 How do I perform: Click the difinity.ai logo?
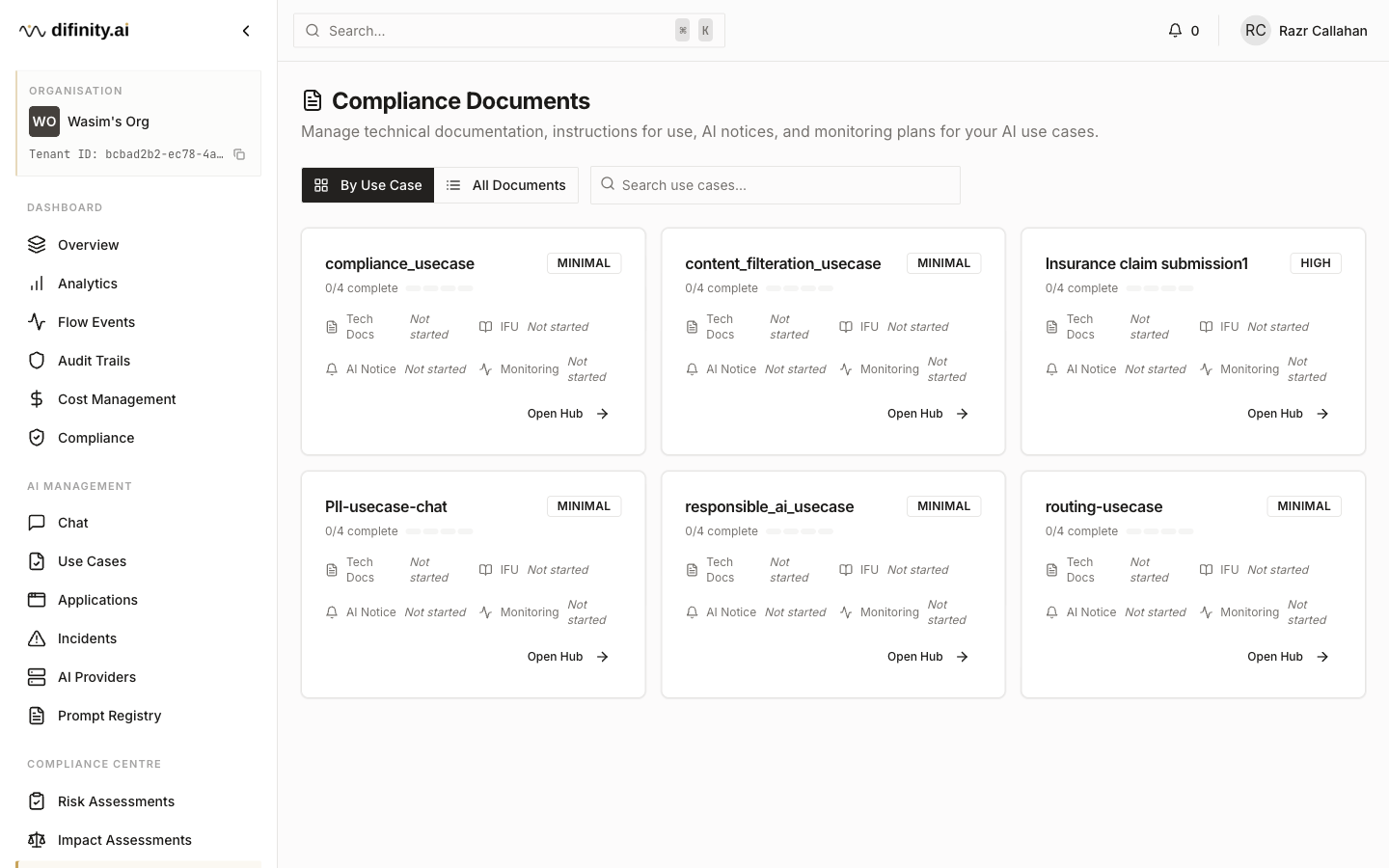74,31
